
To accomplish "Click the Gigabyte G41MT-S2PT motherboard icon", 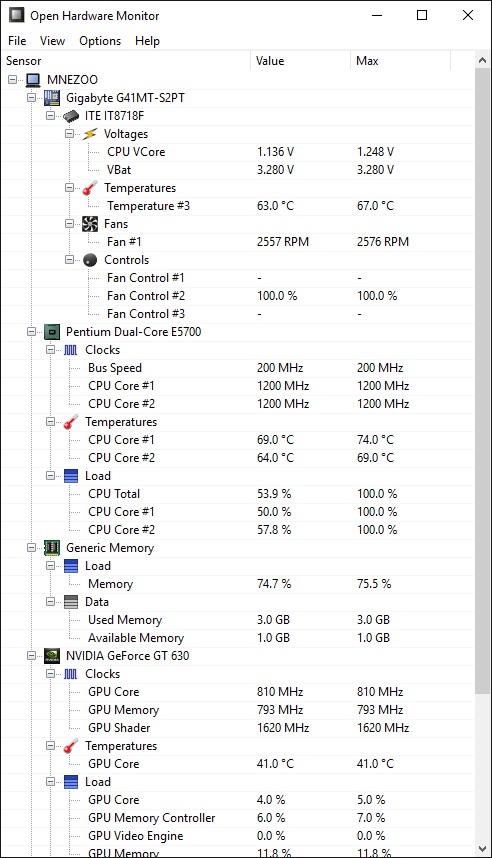I will pos(51,98).
